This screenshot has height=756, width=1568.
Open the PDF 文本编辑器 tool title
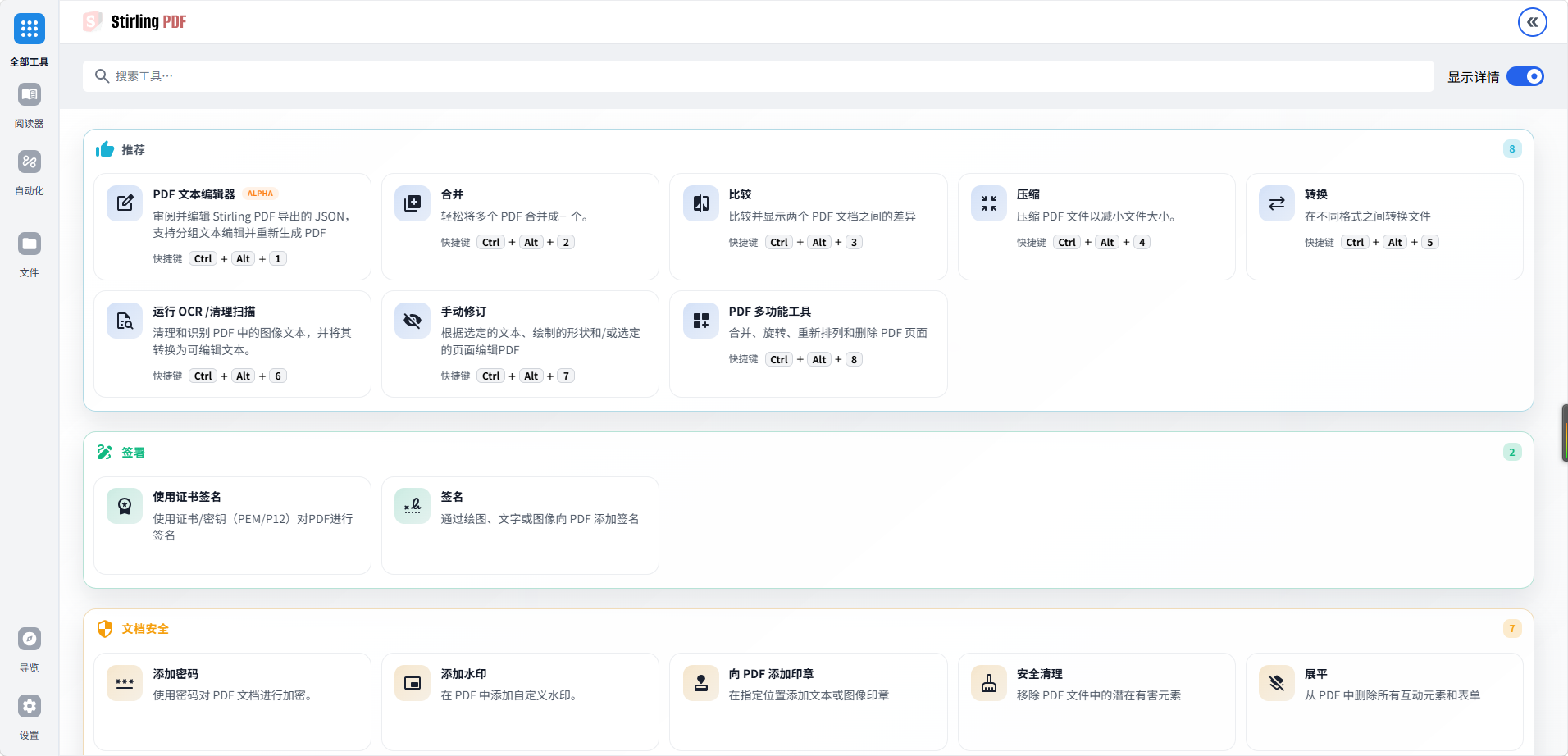pyautogui.click(x=194, y=194)
